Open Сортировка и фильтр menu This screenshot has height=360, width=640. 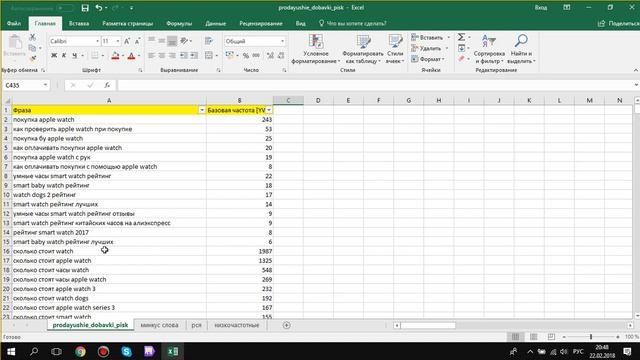click(489, 49)
